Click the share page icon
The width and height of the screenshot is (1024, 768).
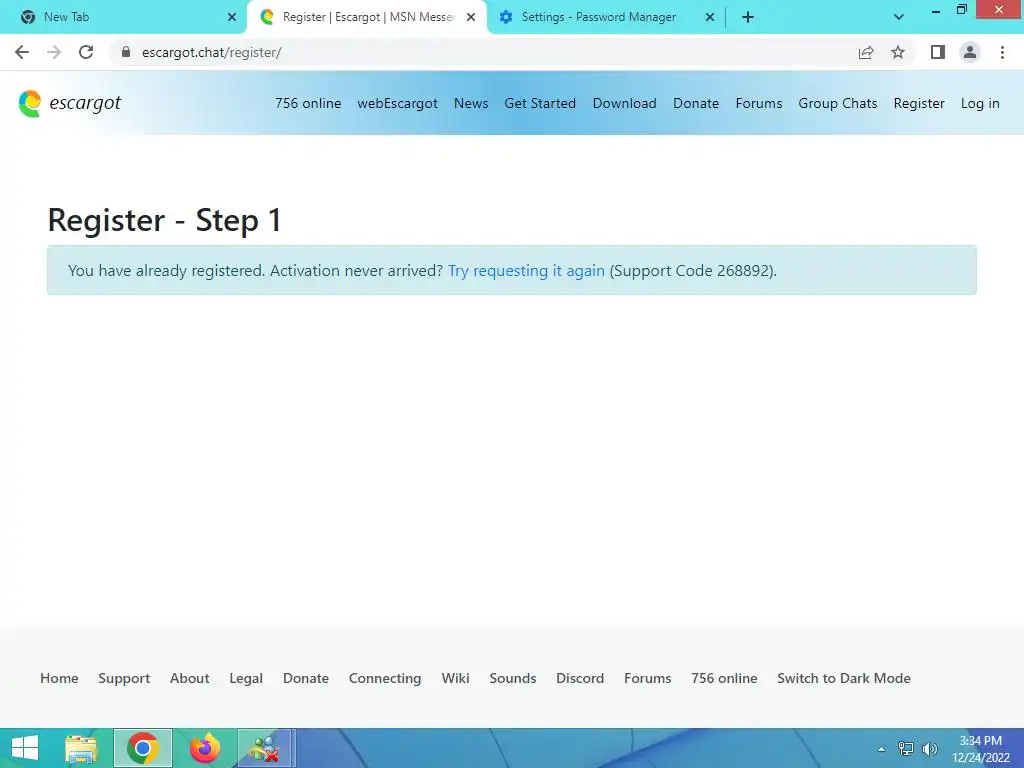point(866,52)
